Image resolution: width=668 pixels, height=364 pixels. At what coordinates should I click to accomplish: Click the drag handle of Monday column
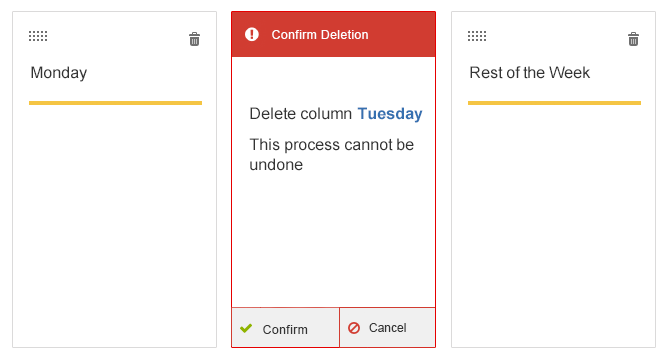pos(38,36)
